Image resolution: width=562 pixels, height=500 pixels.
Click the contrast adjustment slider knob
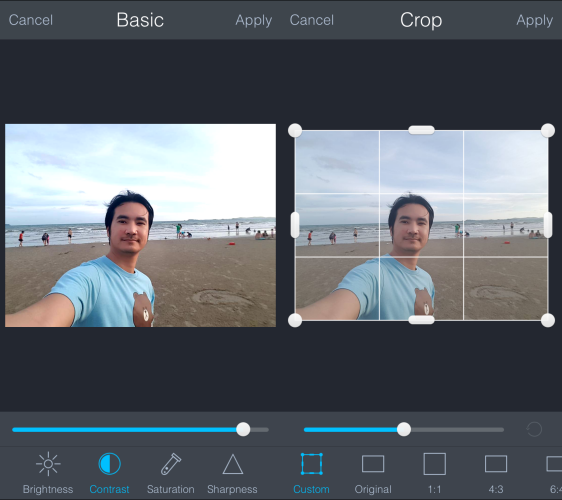243,429
